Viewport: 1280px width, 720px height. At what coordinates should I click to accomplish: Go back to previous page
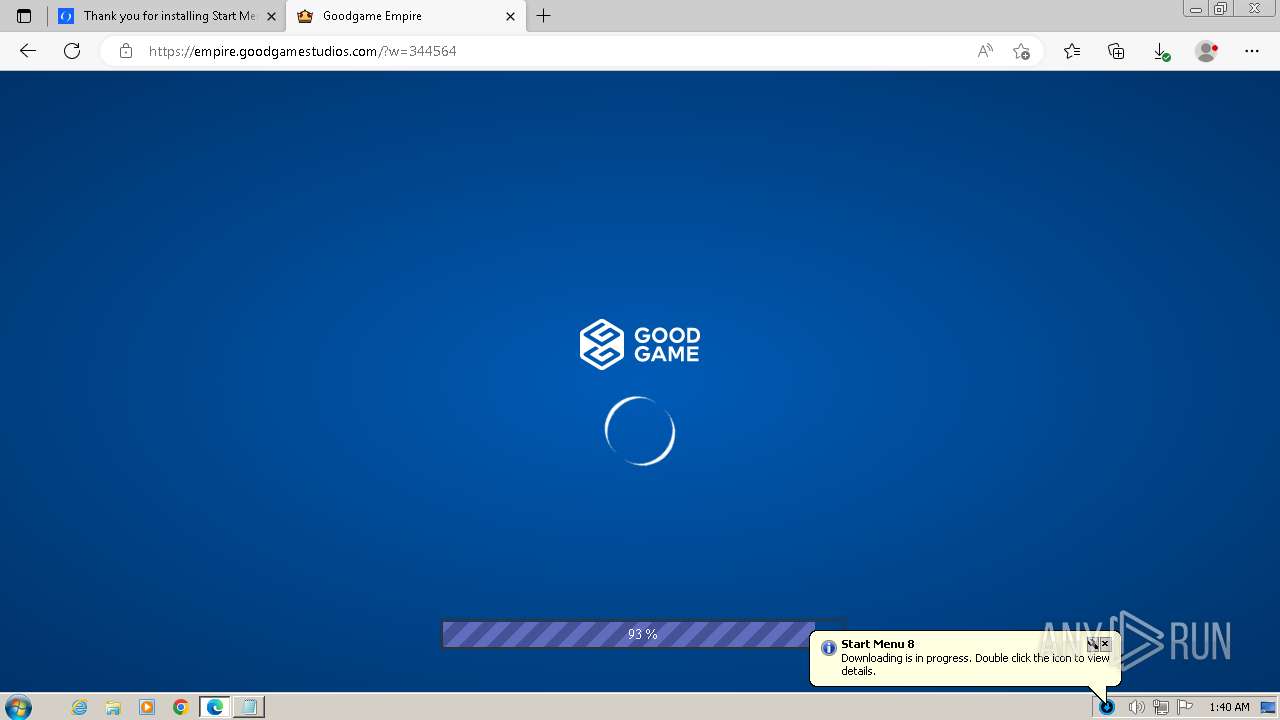click(28, 51)
